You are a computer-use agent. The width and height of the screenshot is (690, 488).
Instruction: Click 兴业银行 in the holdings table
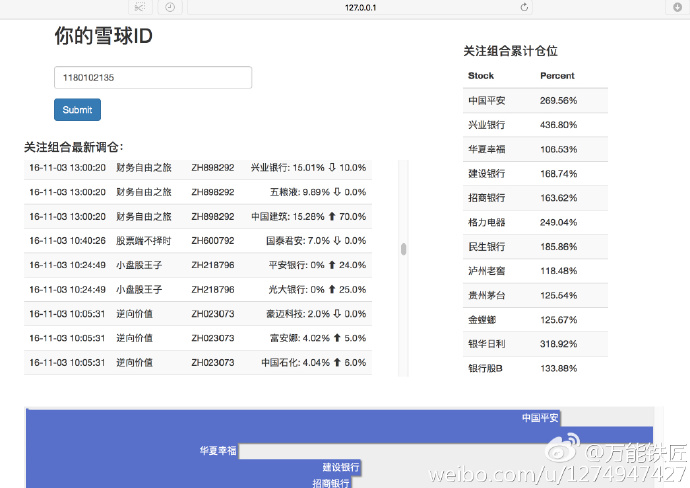pos(486,125)
